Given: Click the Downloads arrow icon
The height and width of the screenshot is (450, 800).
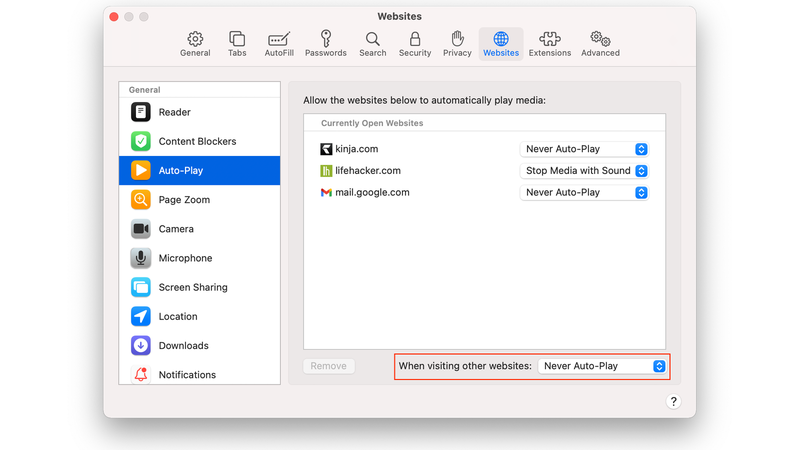Looking at the screenshot, I should (x=140, y=345).
